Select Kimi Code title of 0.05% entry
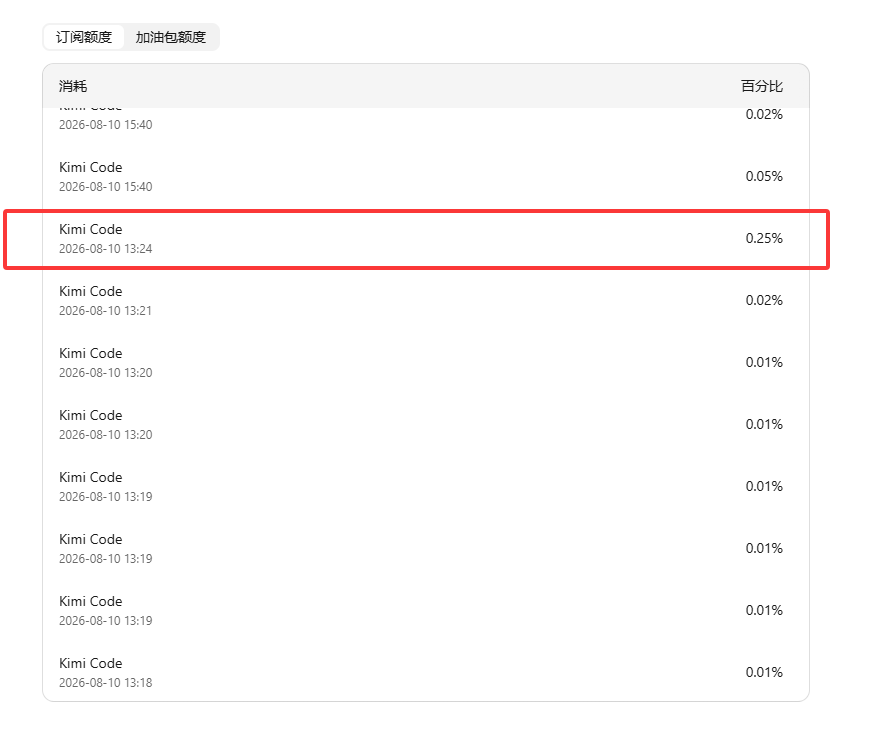The width and height of the screenshot is (885, 739). (91, 168)
